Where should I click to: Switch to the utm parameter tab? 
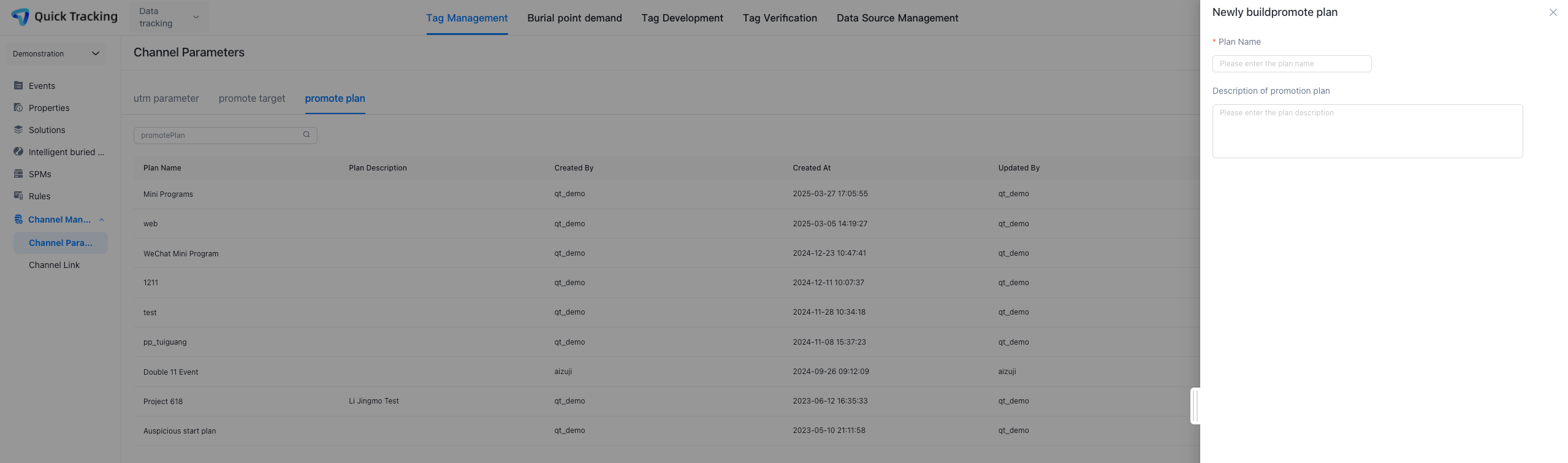pyautogui.click(x=166, y=99)
